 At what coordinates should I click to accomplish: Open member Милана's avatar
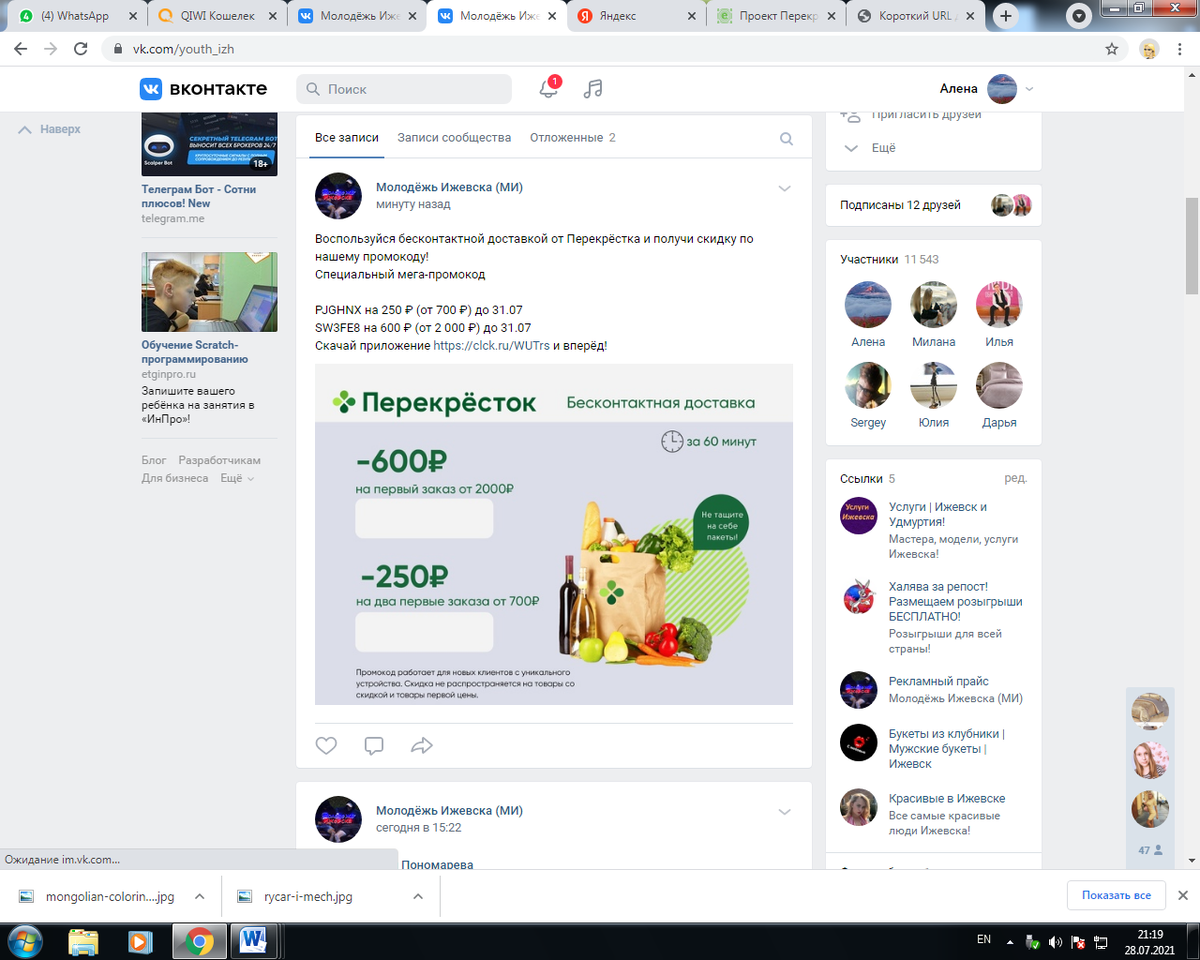(x=933, y=304)
